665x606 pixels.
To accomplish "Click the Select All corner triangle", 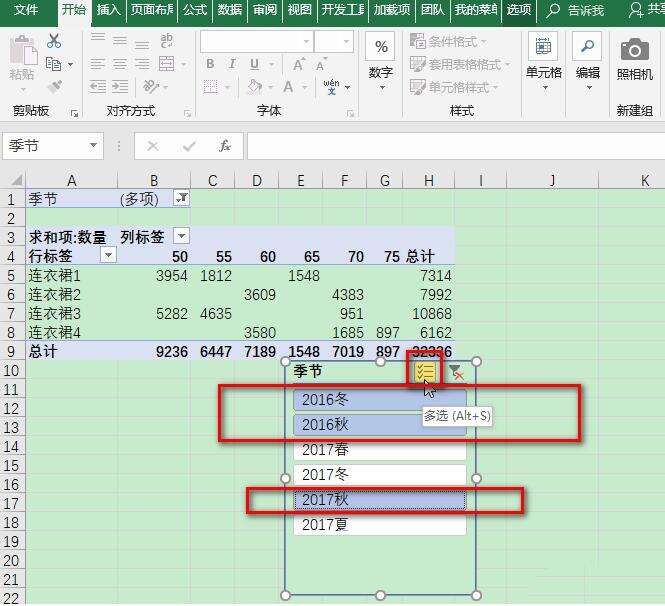I will pos(16,181).
